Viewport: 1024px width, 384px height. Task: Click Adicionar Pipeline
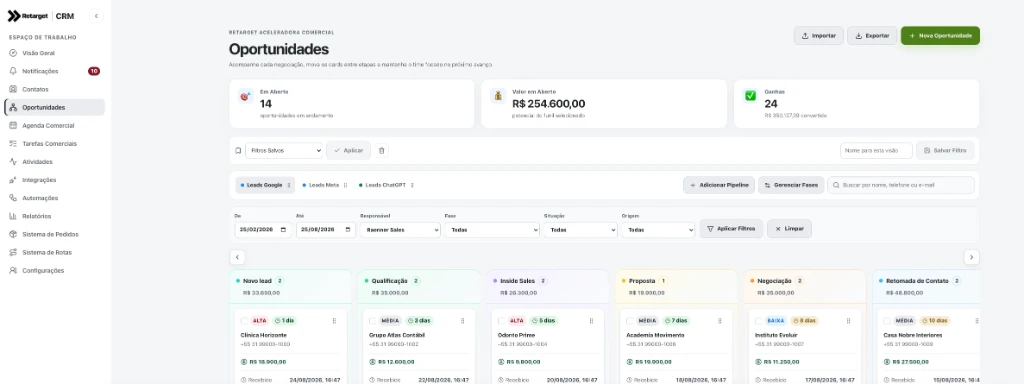pyautogui.click(x=719, y=185)
